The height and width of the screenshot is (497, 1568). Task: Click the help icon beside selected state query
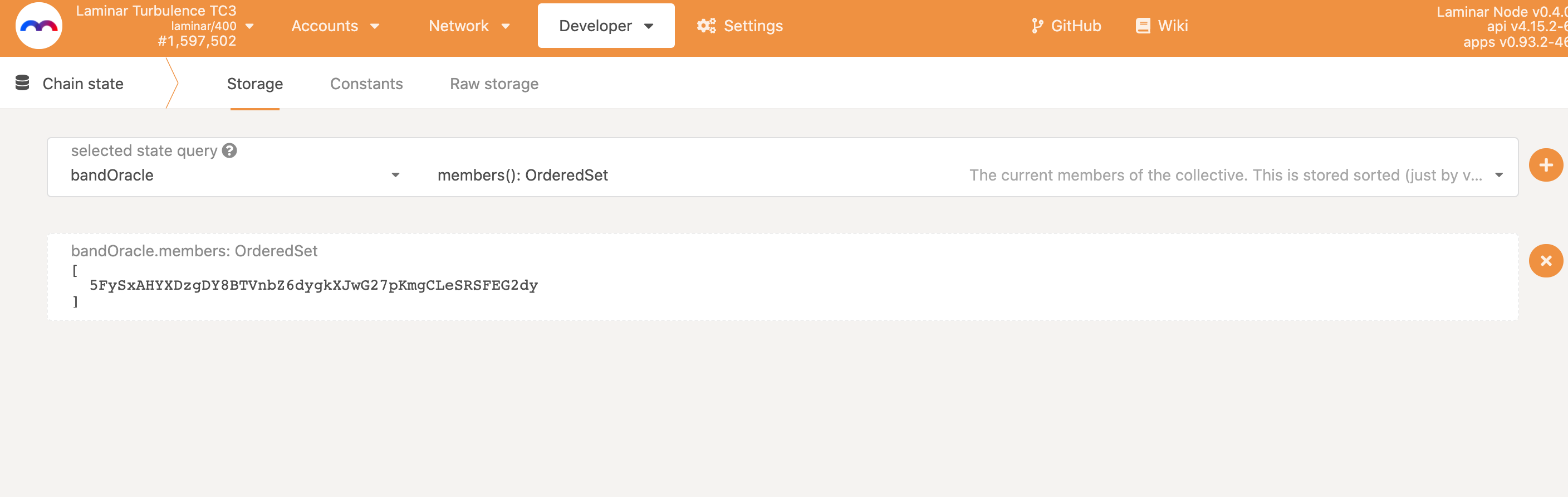[229, 150]
